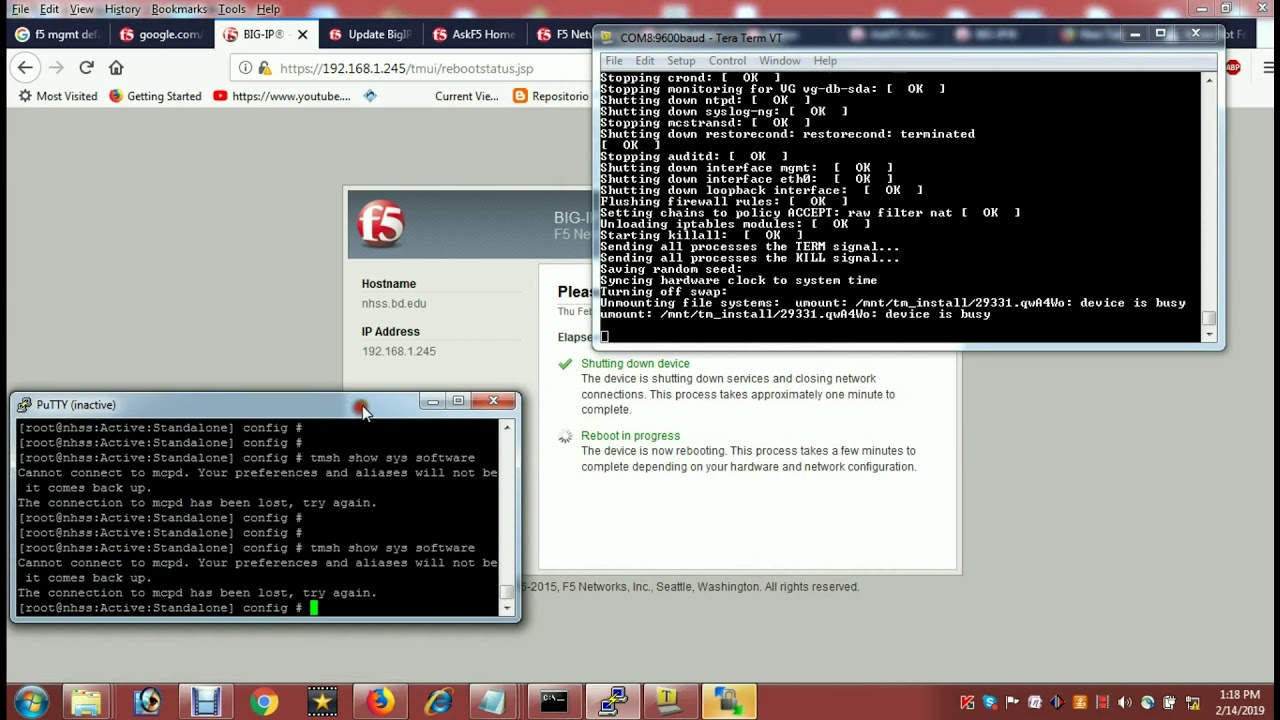Click the hostname nhss.bd.edu text
The image size is (1280, 720).
click(394, 304)
